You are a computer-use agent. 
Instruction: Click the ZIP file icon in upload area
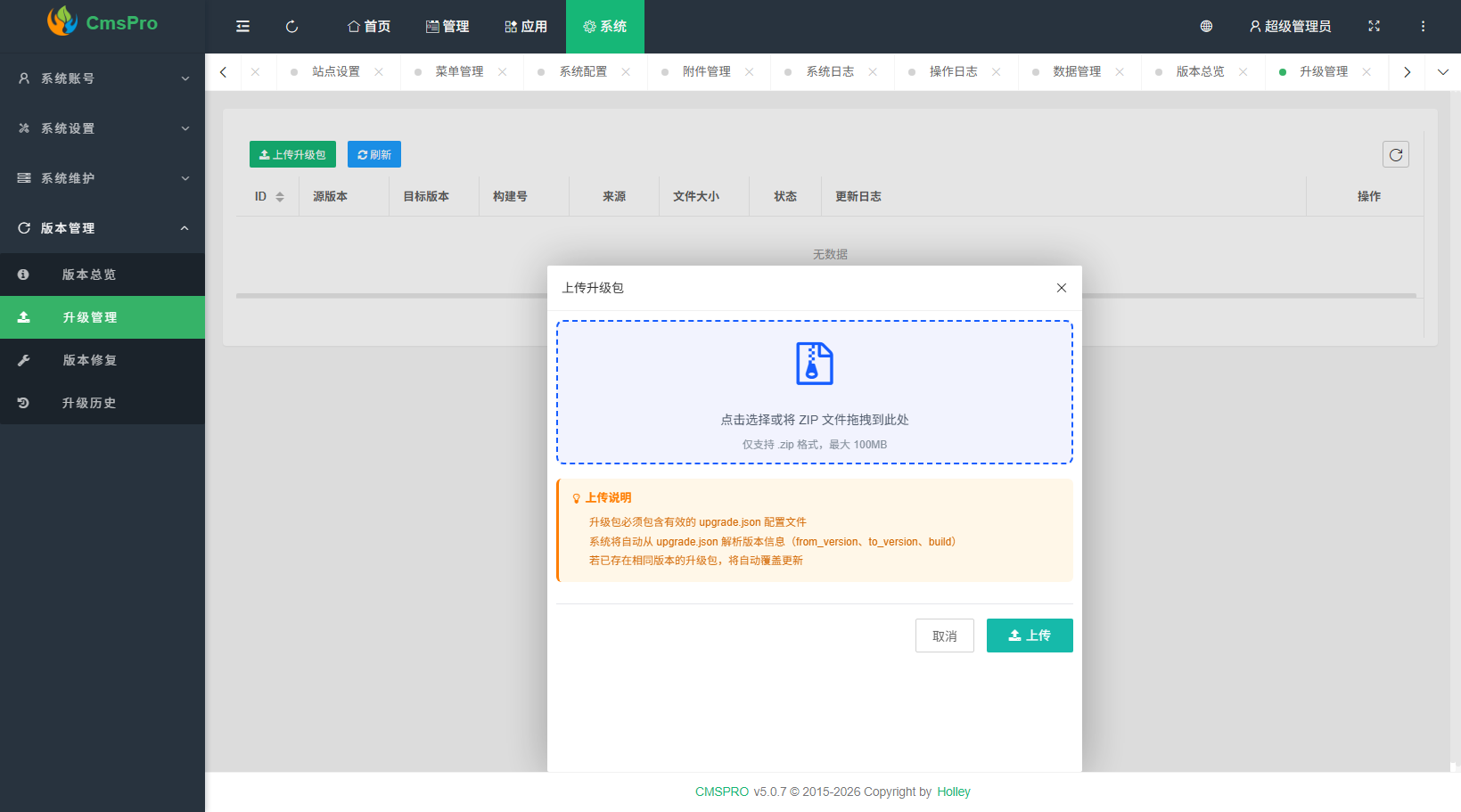[815, 364]
